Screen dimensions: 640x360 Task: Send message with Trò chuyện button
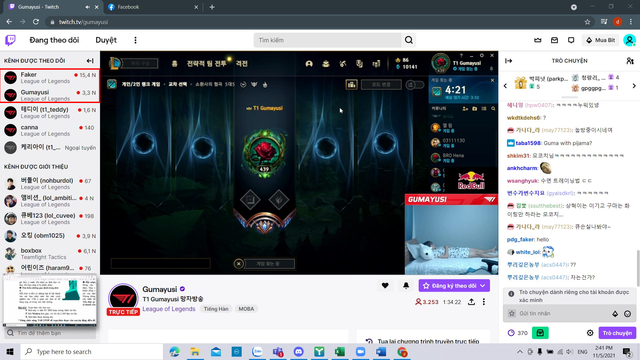click(617, 333)
